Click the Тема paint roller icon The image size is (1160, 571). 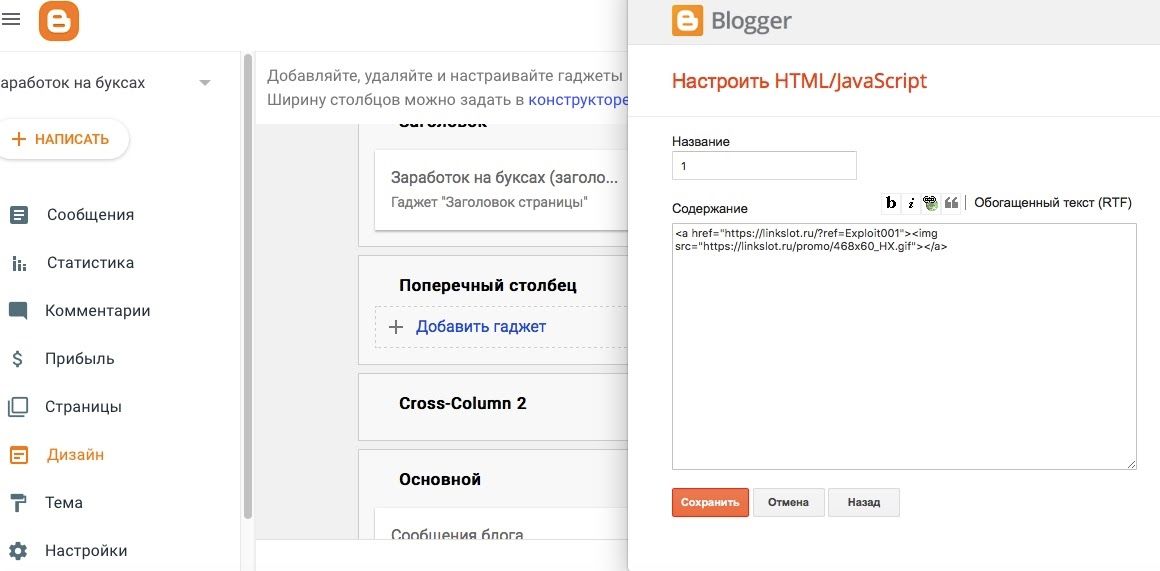coord(18,504)
